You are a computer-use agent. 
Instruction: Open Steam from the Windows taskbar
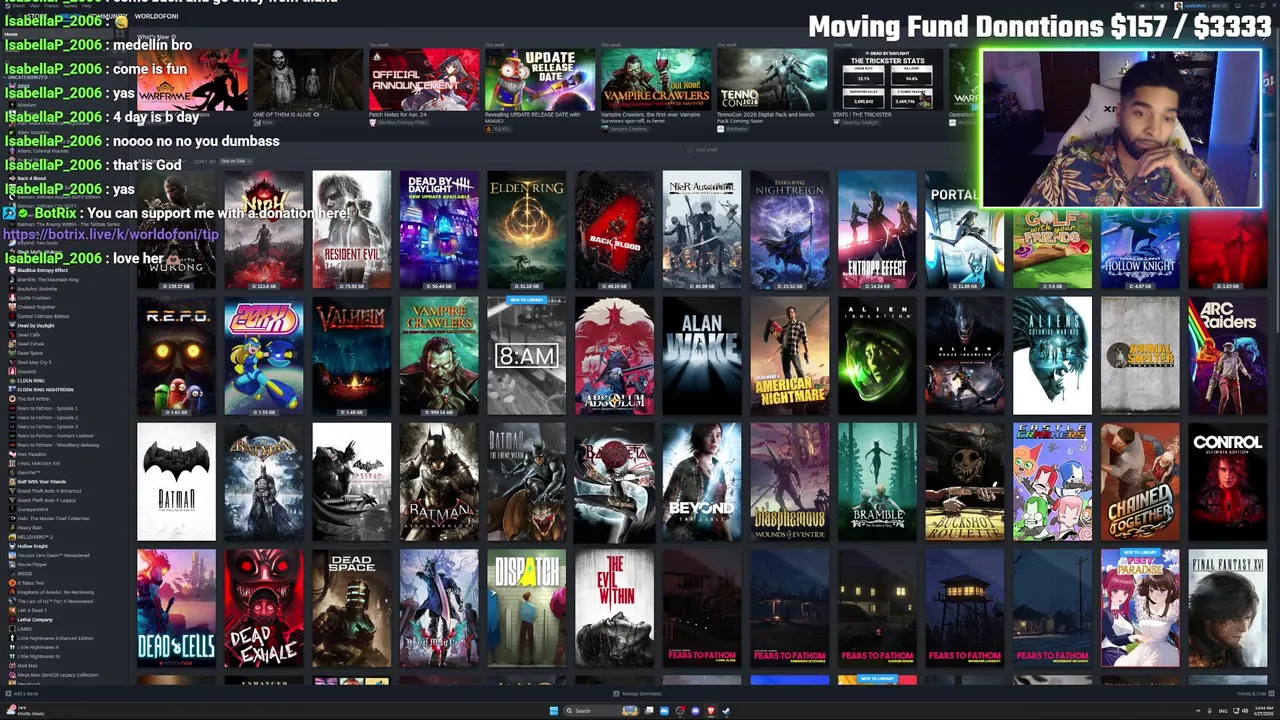(726, 711)
